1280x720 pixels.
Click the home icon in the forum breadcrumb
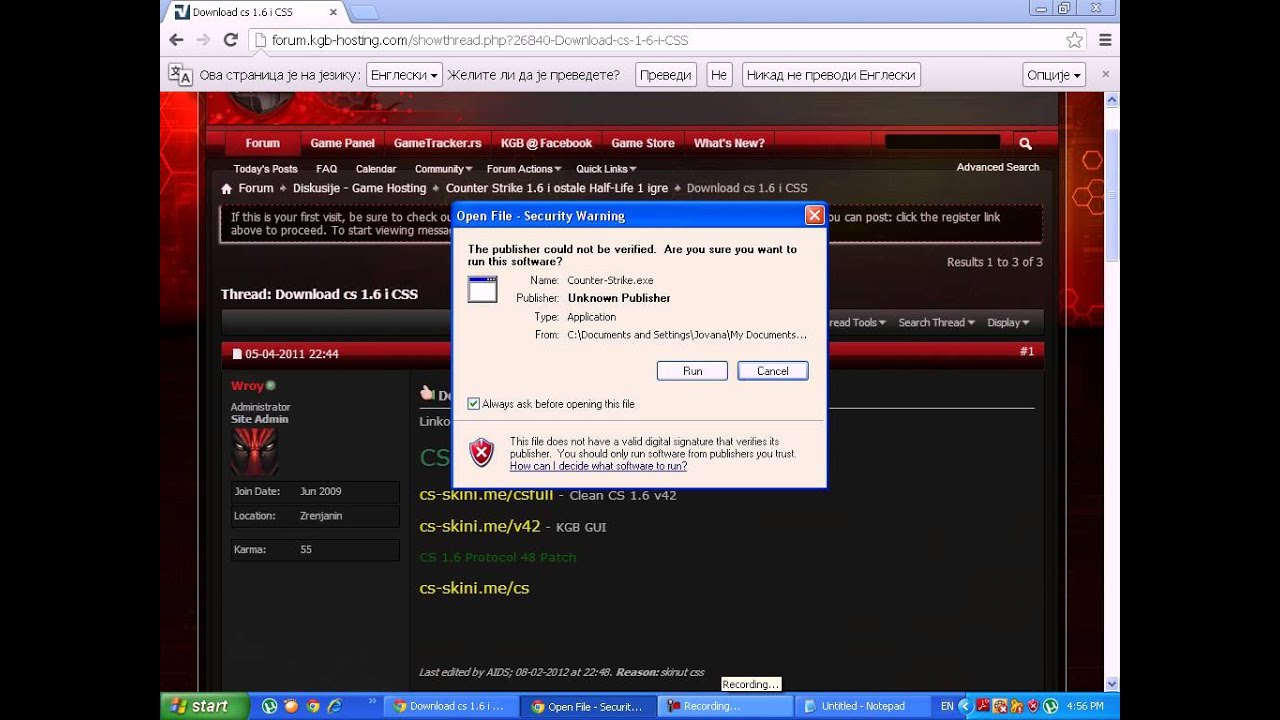pyautogui.click(x=227, y=188)
